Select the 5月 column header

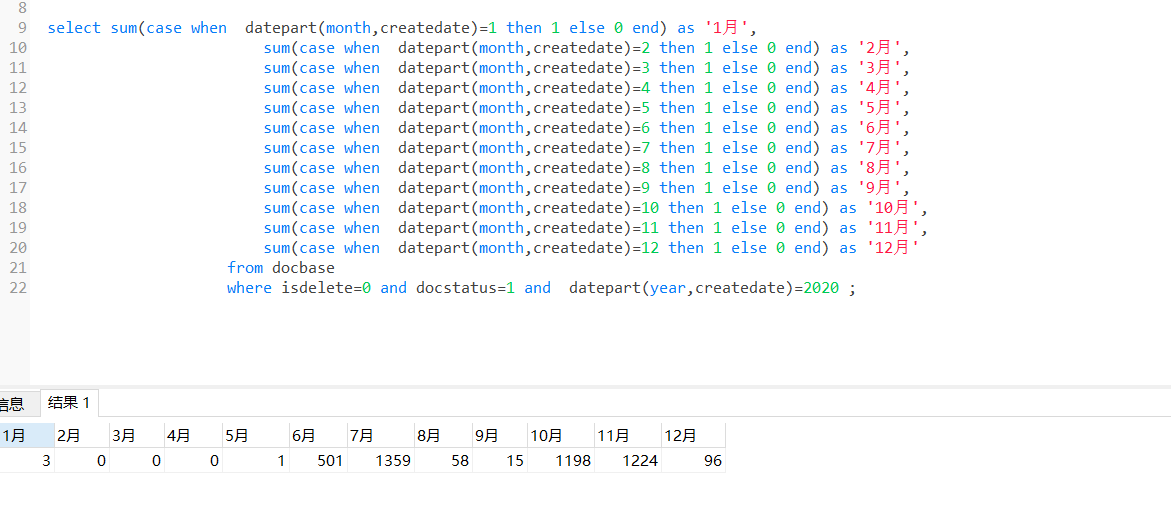point(255,436)
